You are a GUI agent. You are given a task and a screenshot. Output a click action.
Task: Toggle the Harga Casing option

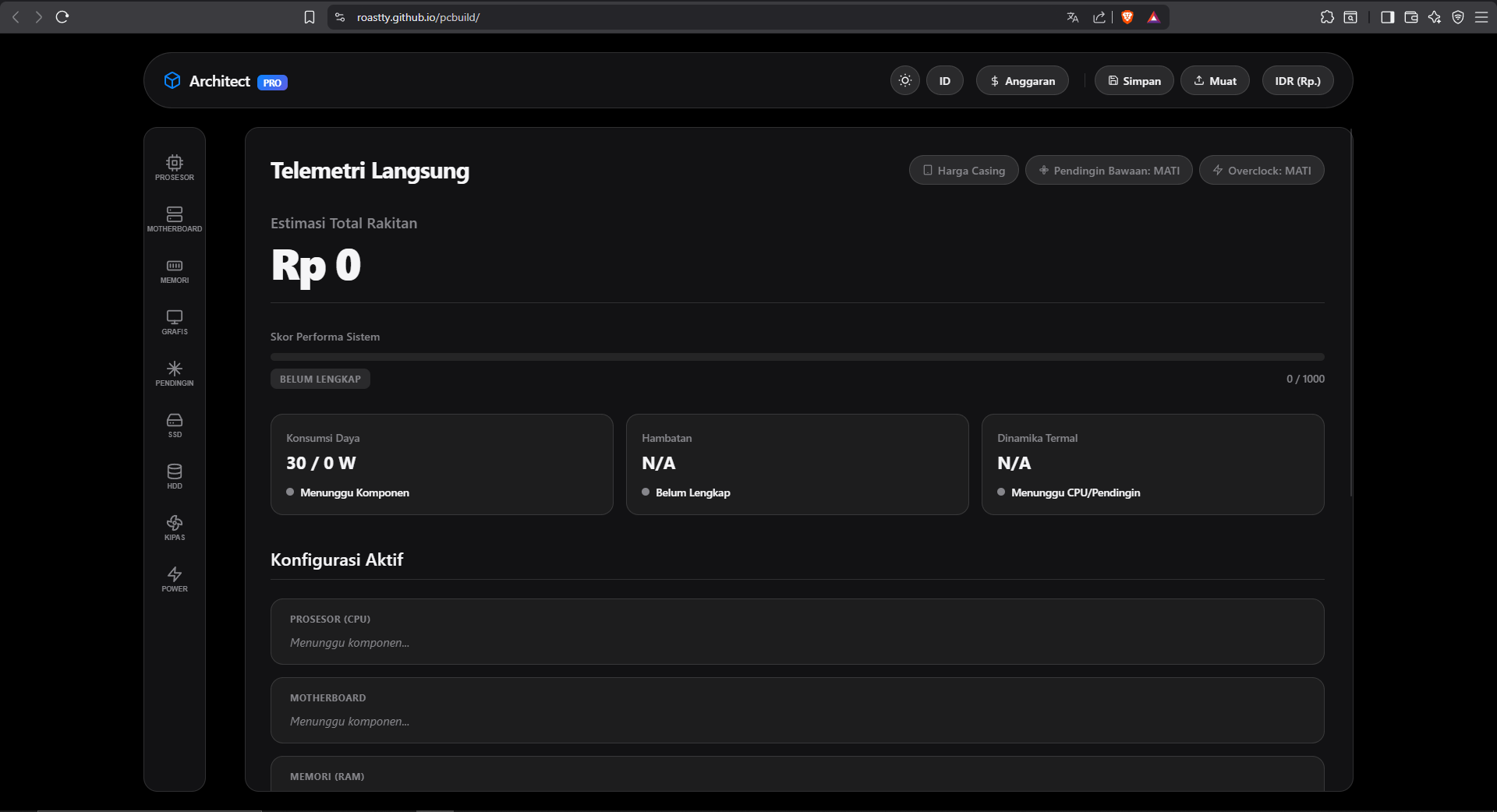(964, 171)
